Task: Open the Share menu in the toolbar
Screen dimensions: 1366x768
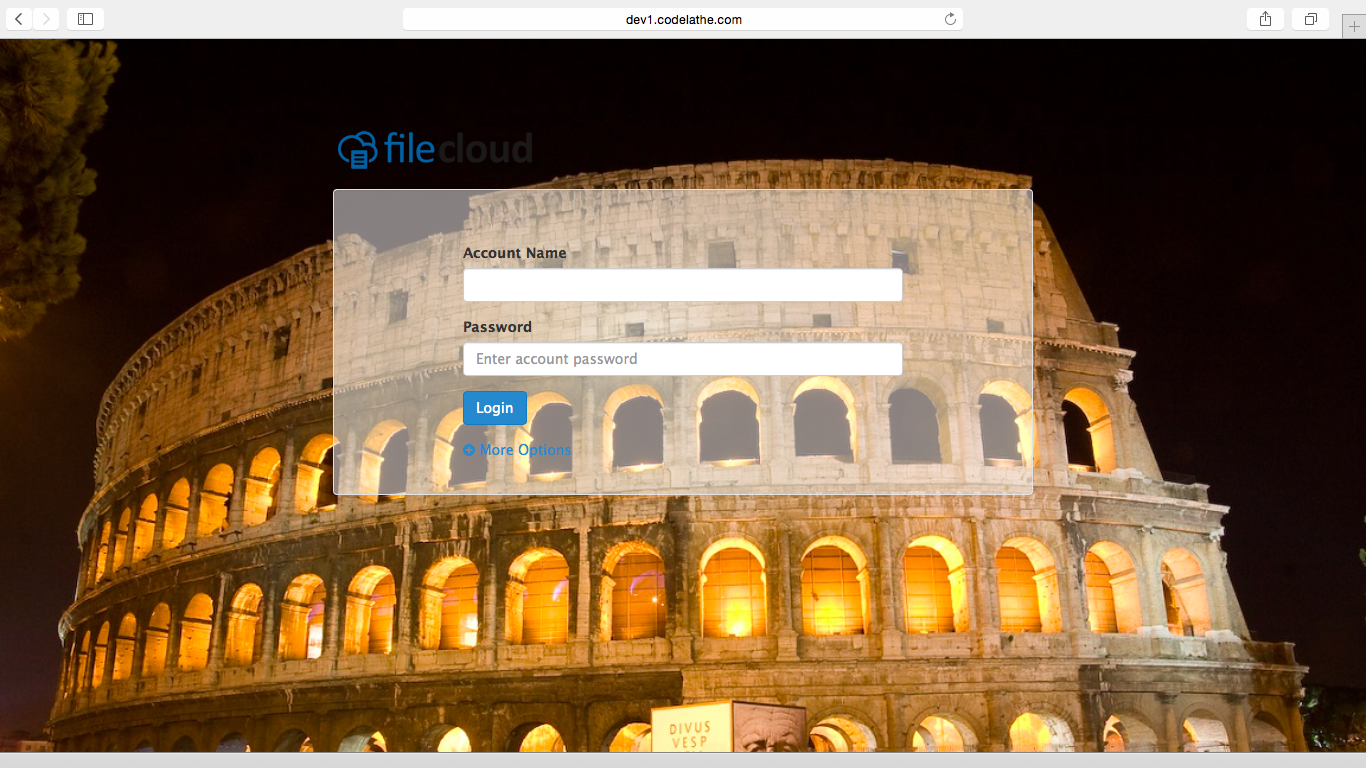Action: point(1265,19)
